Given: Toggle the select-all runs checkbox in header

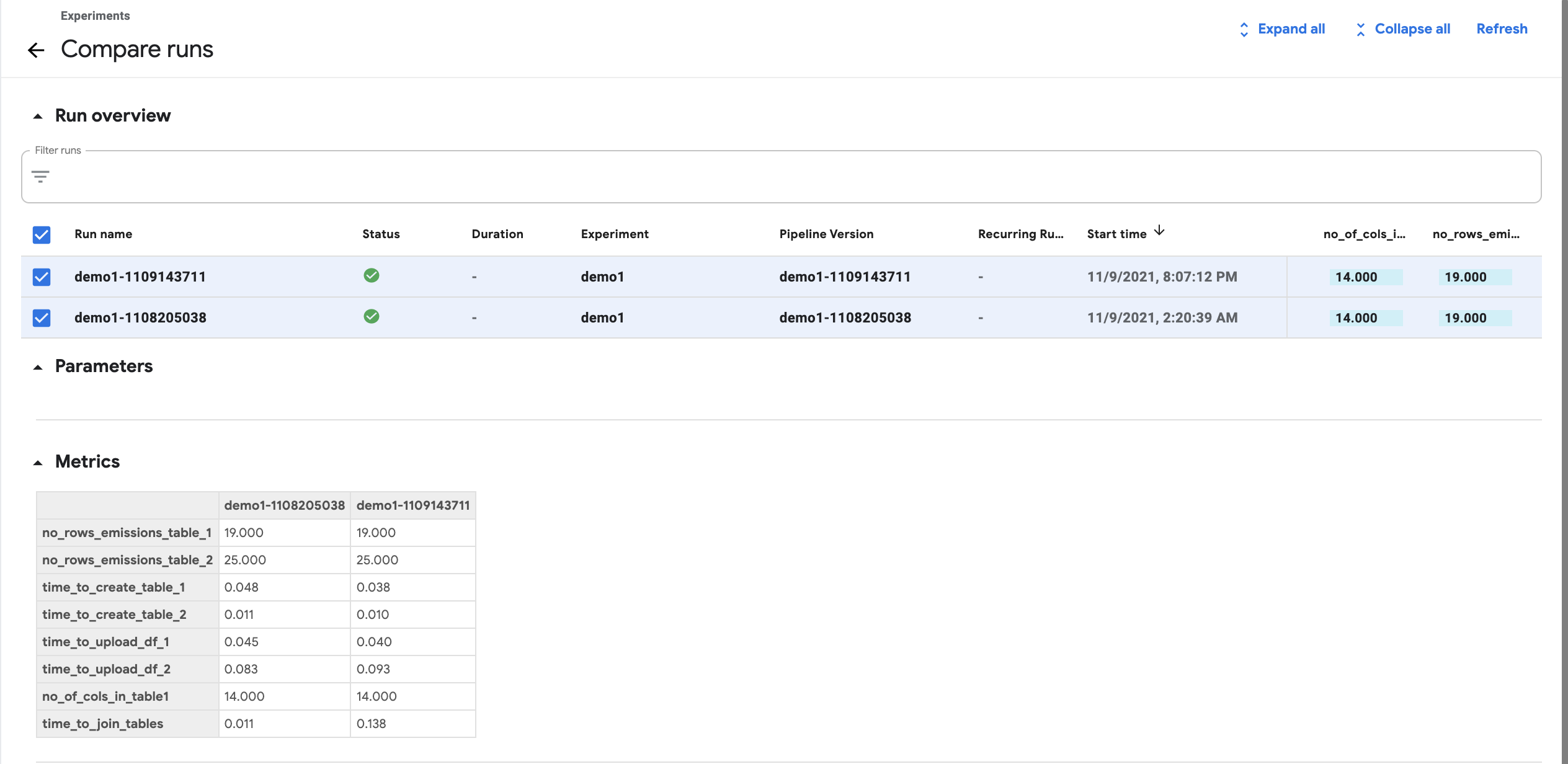Looking at the screenshot, I should pos(42,234).
